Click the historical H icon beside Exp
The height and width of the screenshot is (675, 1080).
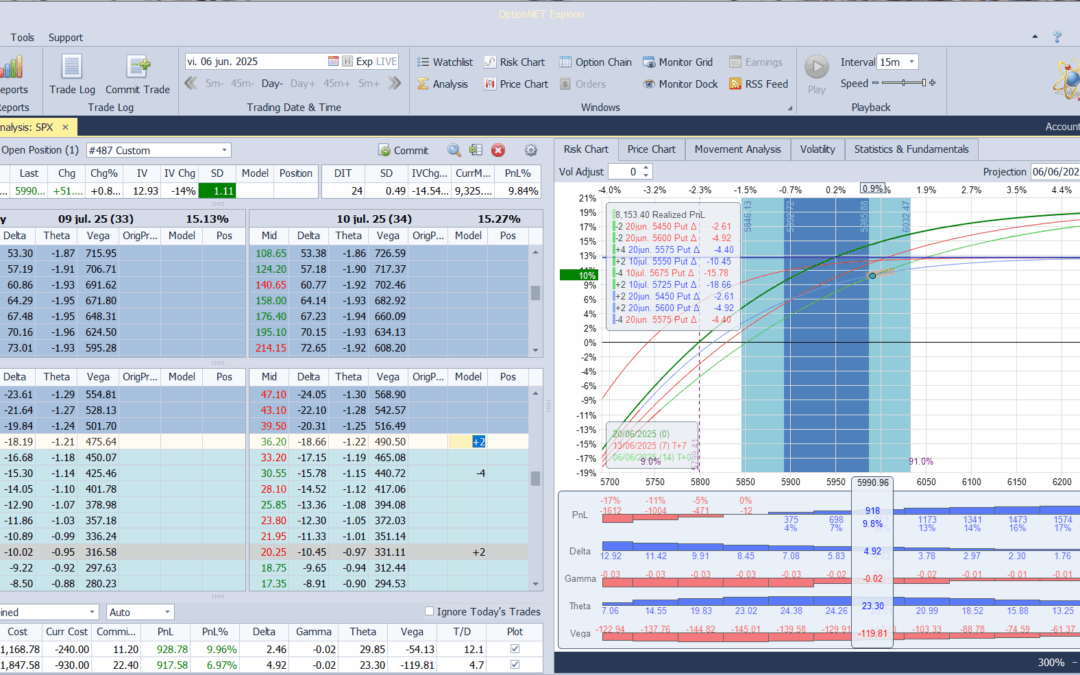(x=347, y=61)
